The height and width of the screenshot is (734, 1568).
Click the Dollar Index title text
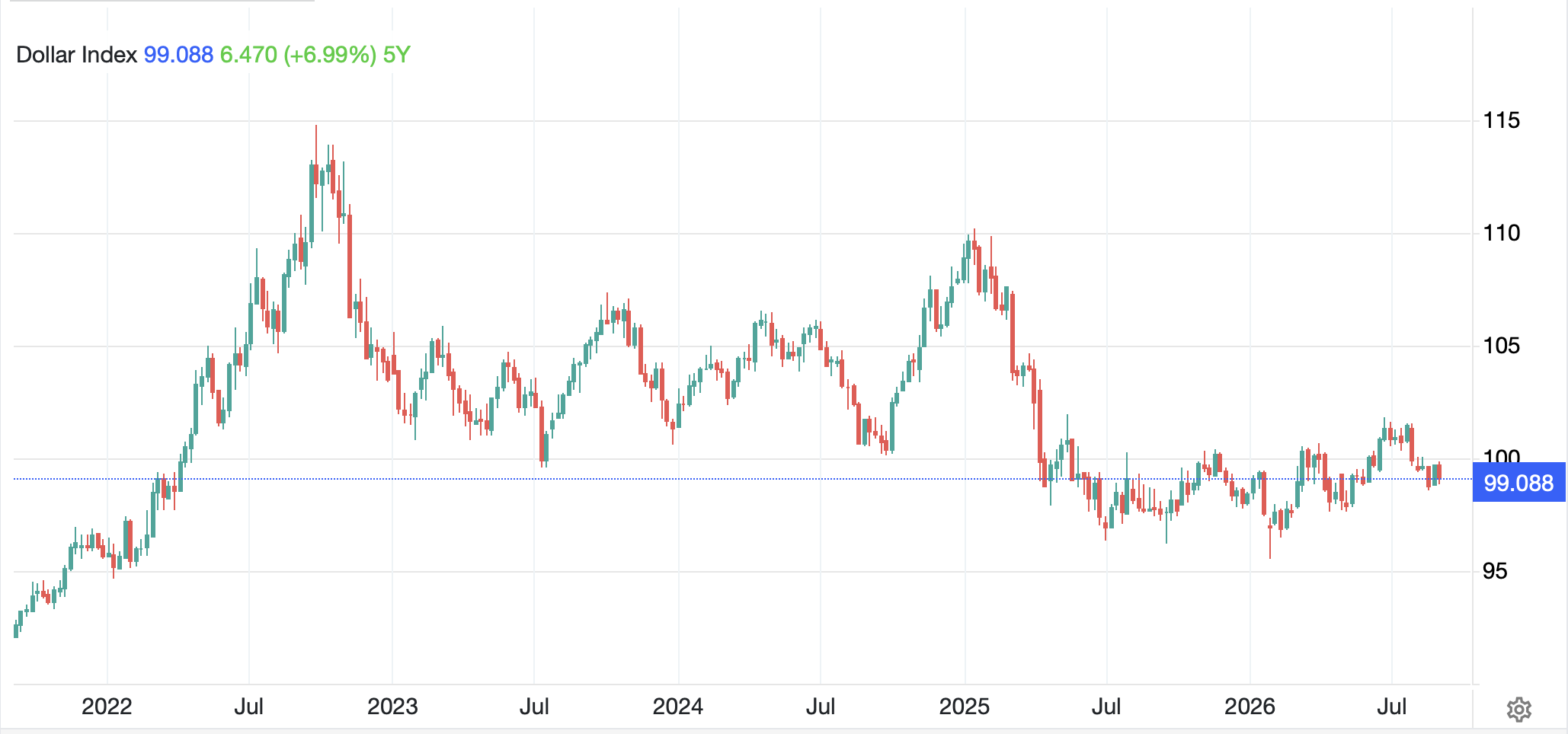[76, 55]
